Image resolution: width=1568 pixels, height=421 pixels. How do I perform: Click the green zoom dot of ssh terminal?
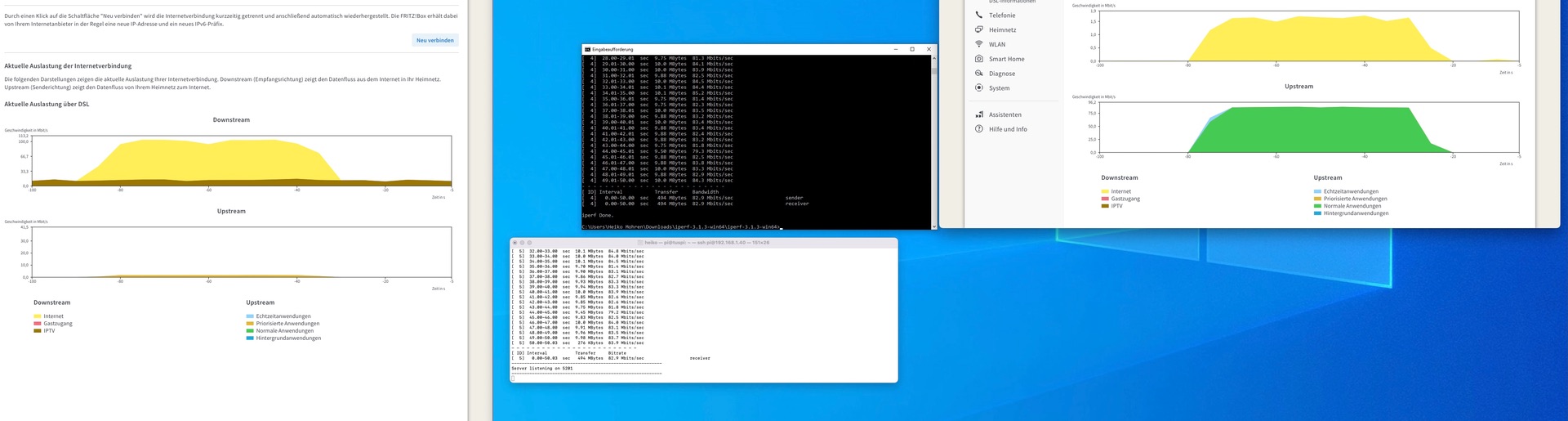(529, 243)
